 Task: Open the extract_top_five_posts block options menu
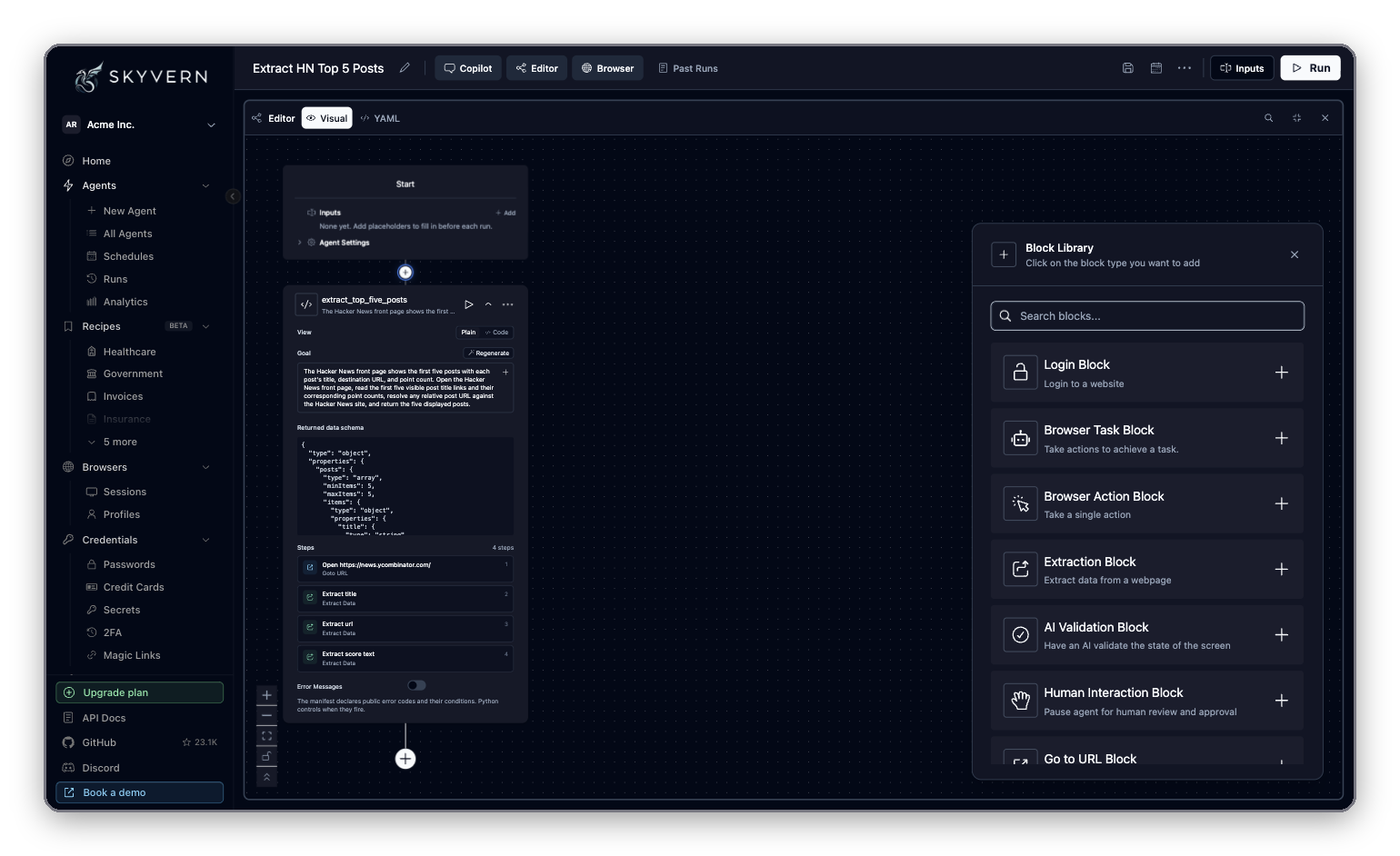click(x=508, y=304)
